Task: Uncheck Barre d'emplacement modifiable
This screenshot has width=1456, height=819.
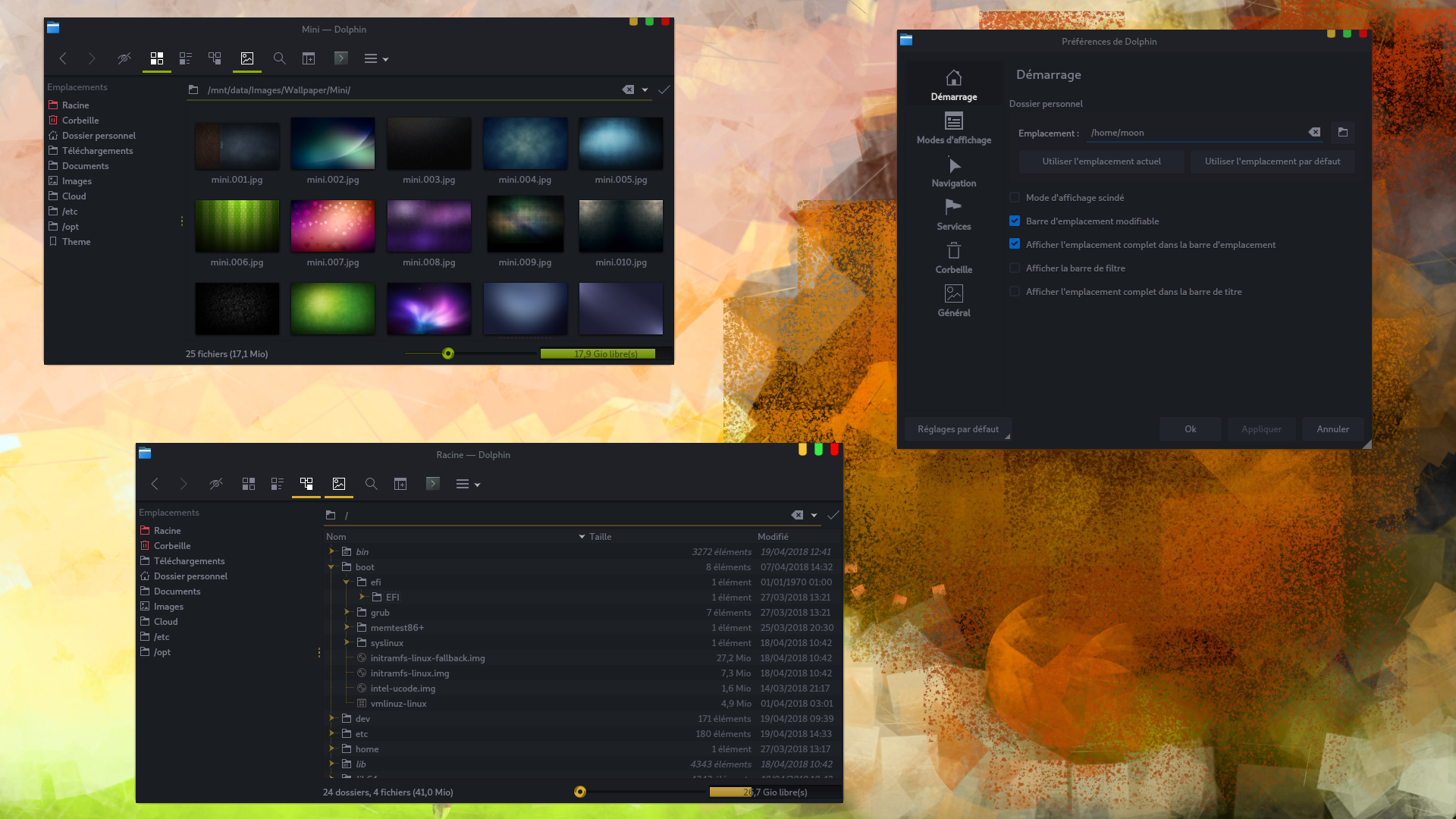Action: pyautogui.click(x=1015, y=221)
